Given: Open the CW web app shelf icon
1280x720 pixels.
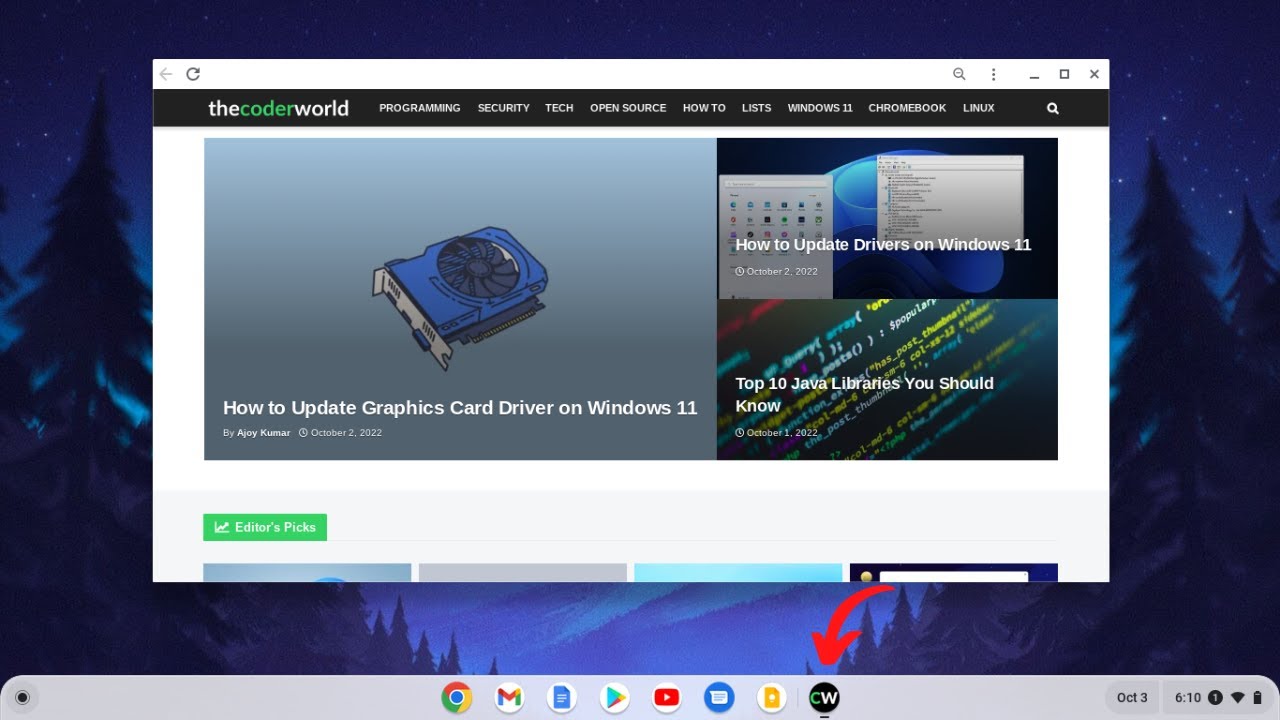Looking at the screenshot, I should 824,697.
